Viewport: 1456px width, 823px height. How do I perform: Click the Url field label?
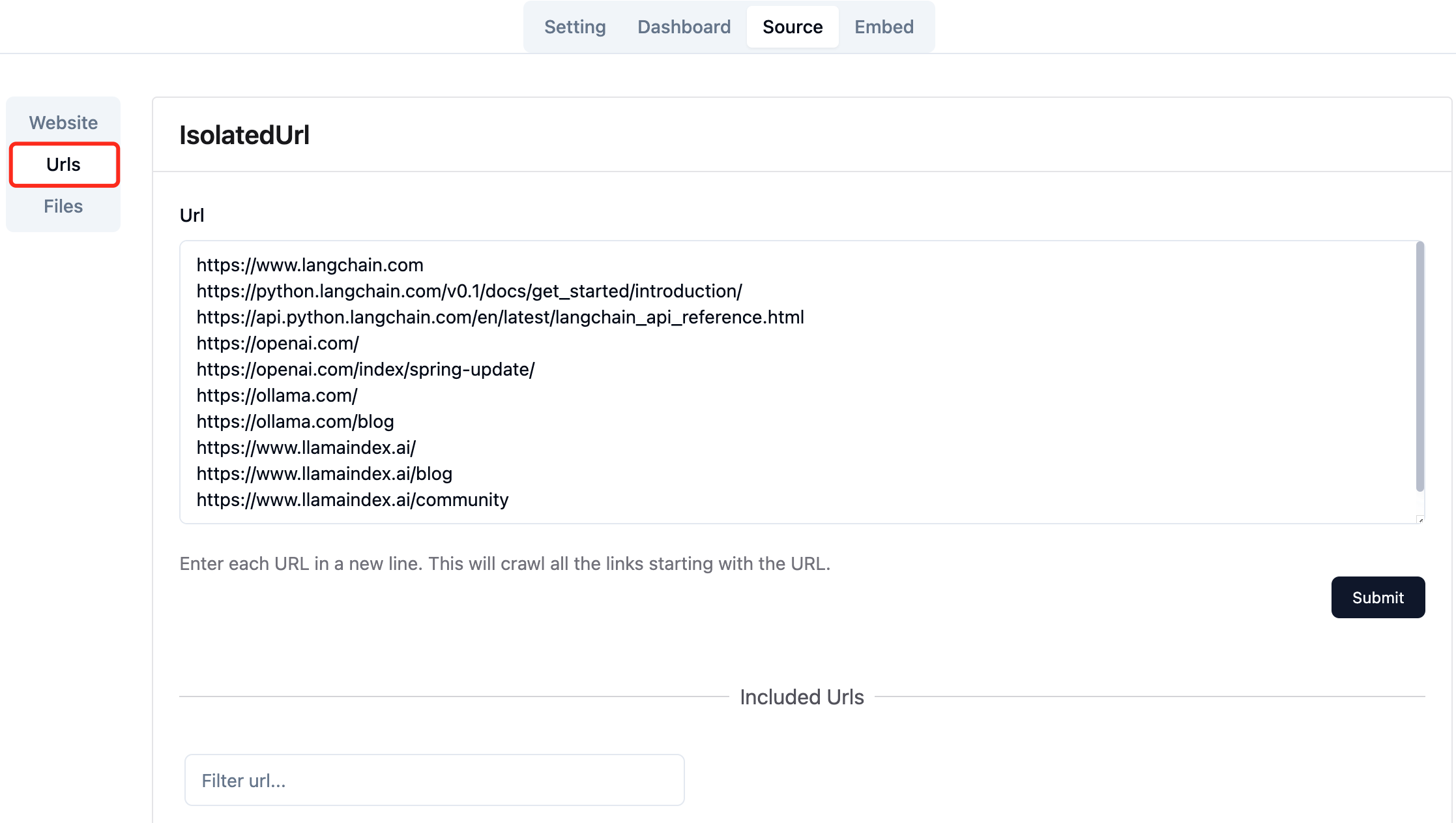pos(192,215)
